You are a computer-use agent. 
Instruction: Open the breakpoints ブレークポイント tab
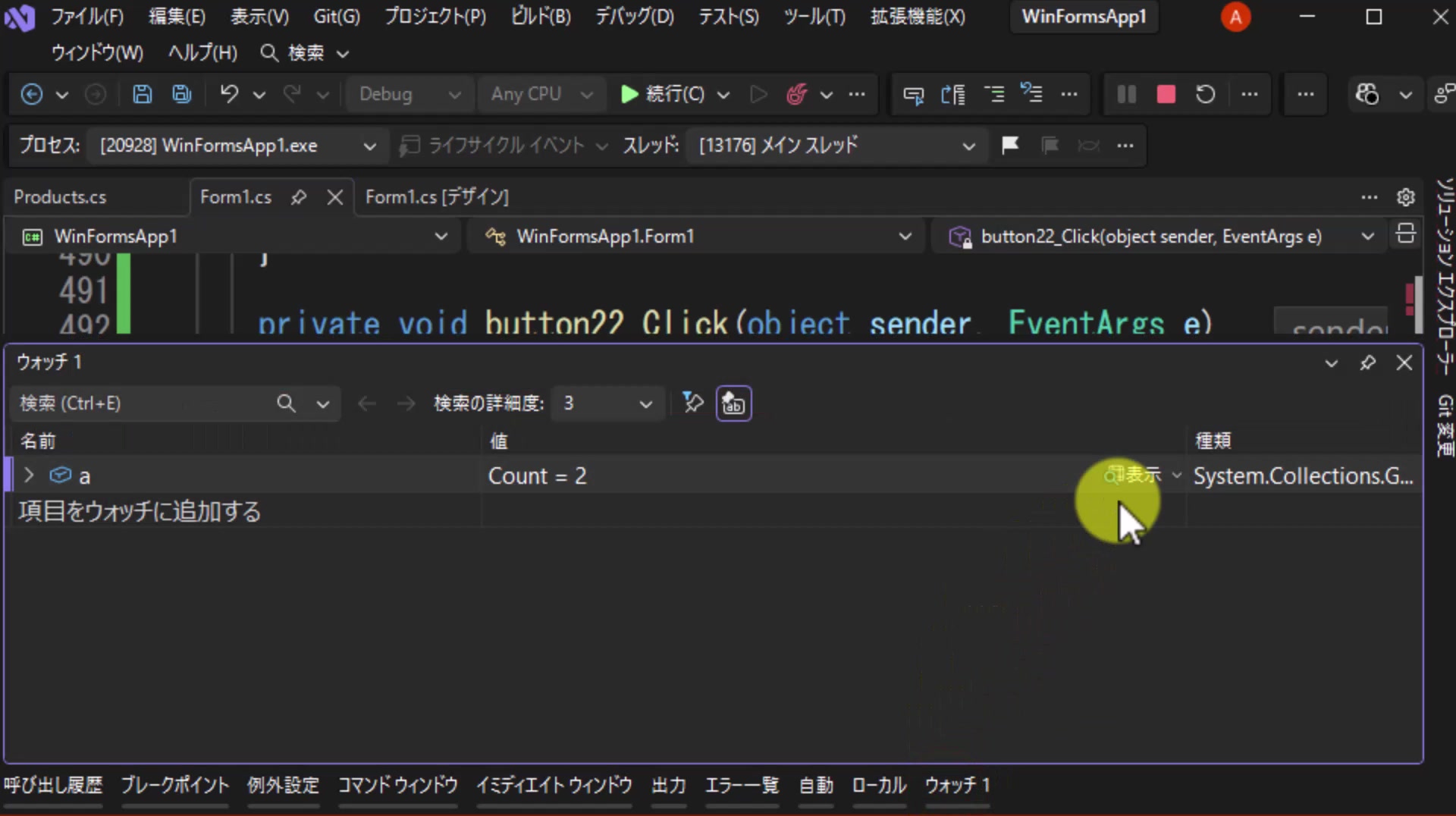(175, 785)
